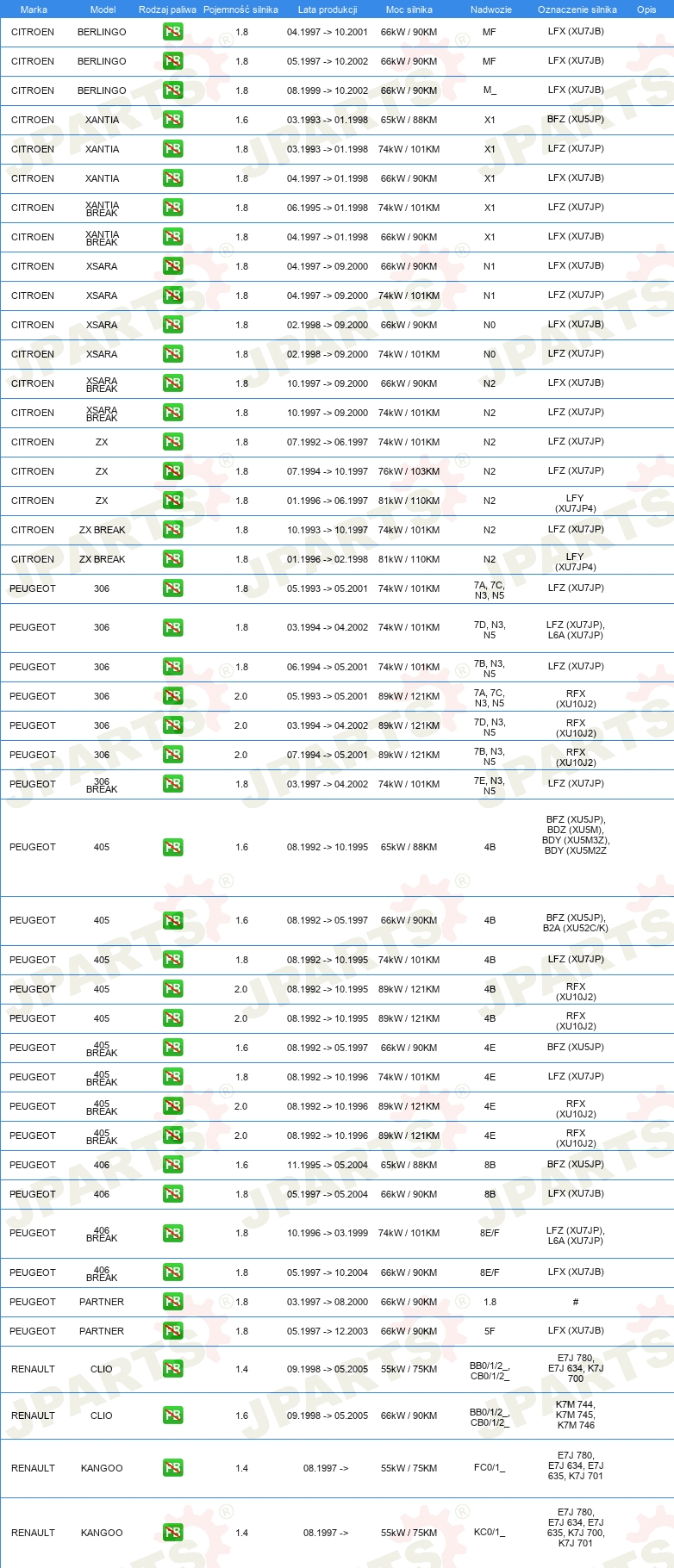The height and width of the screenshot is (1568, 674).
Task: Click the Pojemność silnika column header
Action: pyautogui.click(x=240, y=9)
